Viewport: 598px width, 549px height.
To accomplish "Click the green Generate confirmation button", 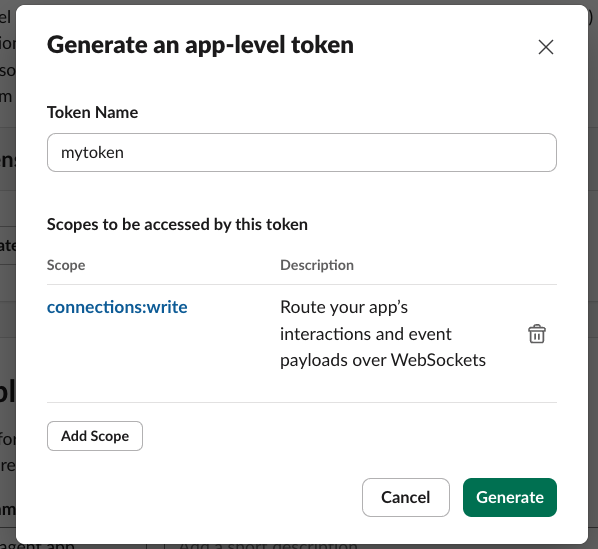I will [x=510, y=497].
